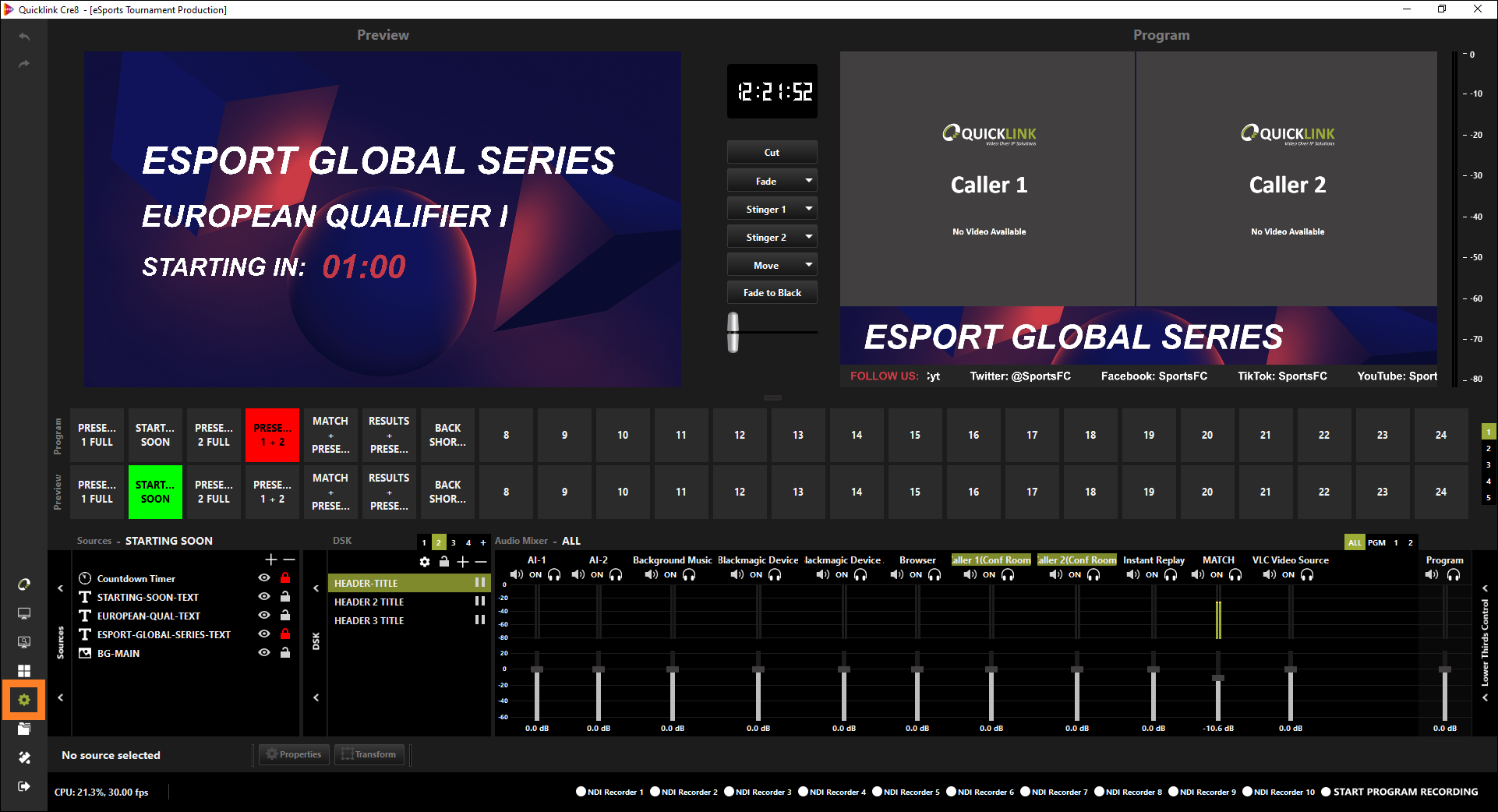Mute the Background Music speaker icon
This screenshot has width=1498, height=812.
(x=652, y=575)
